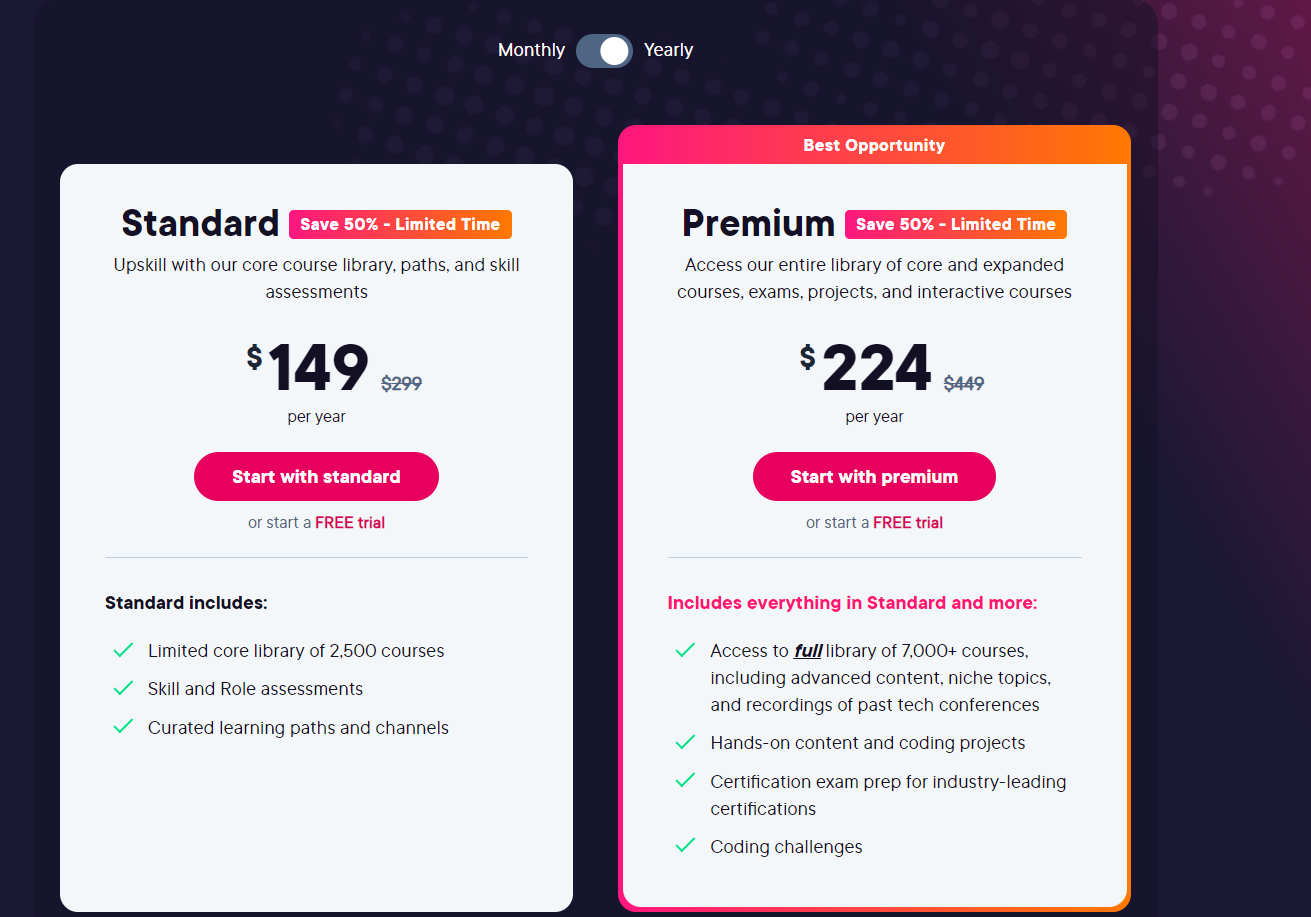Screen dimensions: 1311x917
Task: Click the checkmark beside "Access to full library of 7,000+ courses"
Action: click(x=685, y=649)
